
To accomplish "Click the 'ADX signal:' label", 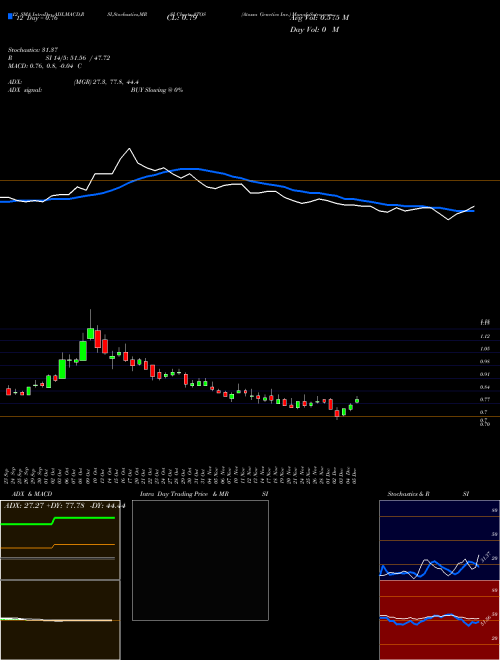I will pos(24,90).
